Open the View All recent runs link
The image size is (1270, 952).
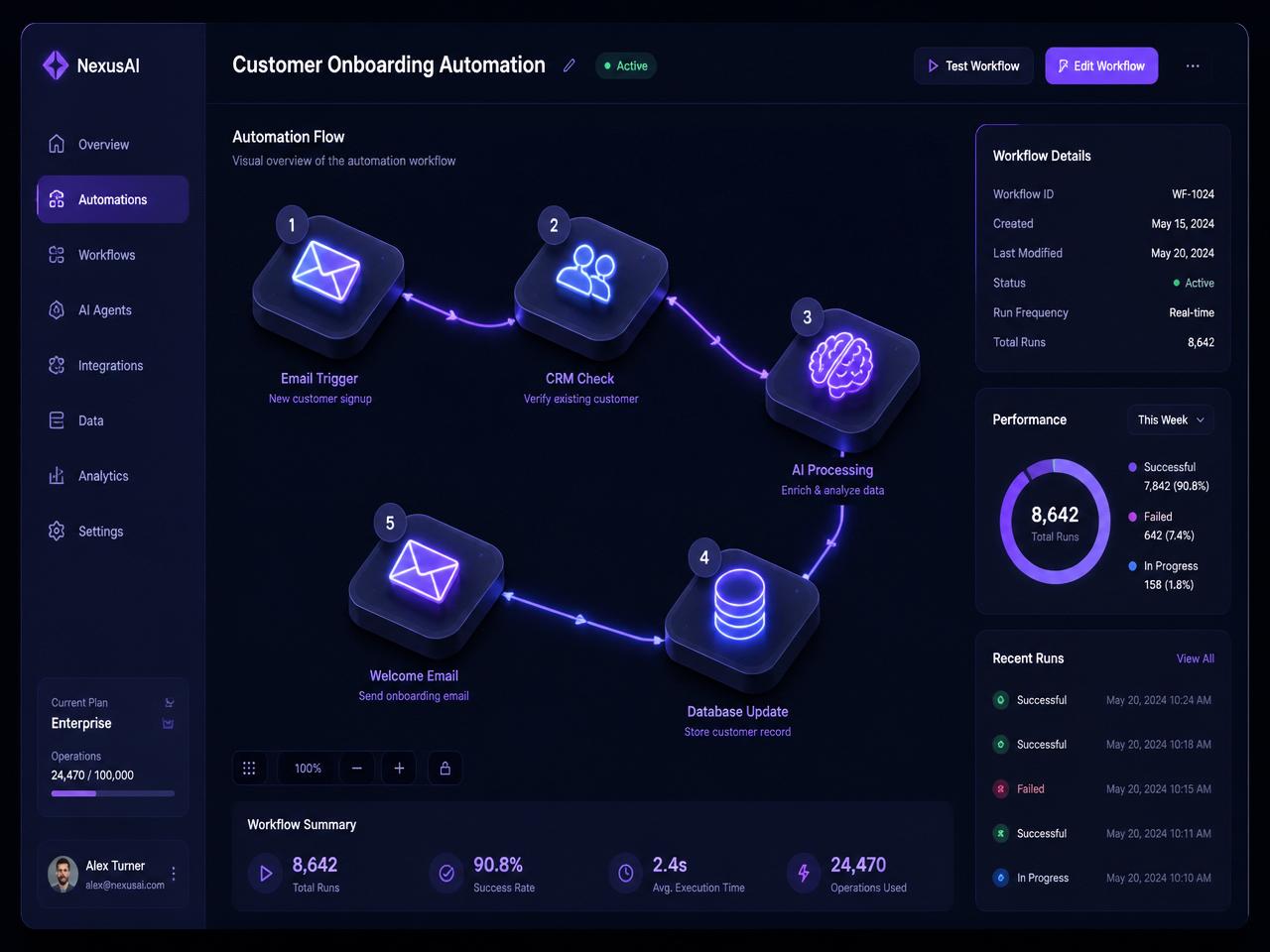coord(1195,658)
